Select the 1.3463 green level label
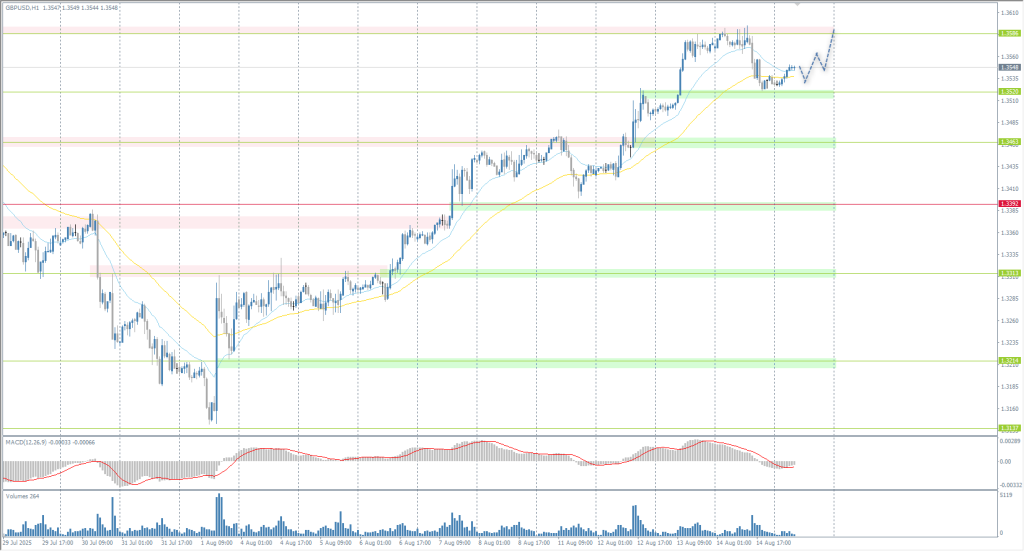1024x551 pixels. pyautogui.click(x=1008, y=142)
